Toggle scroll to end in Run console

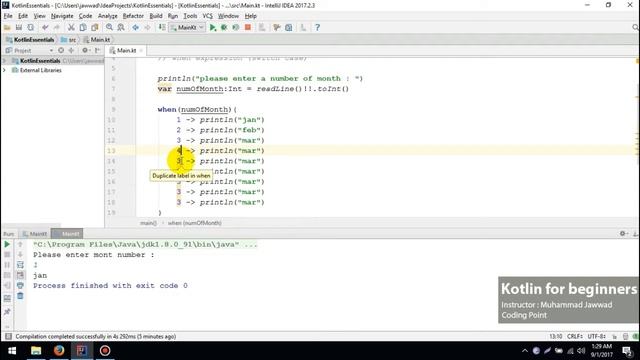pos(20,275)
